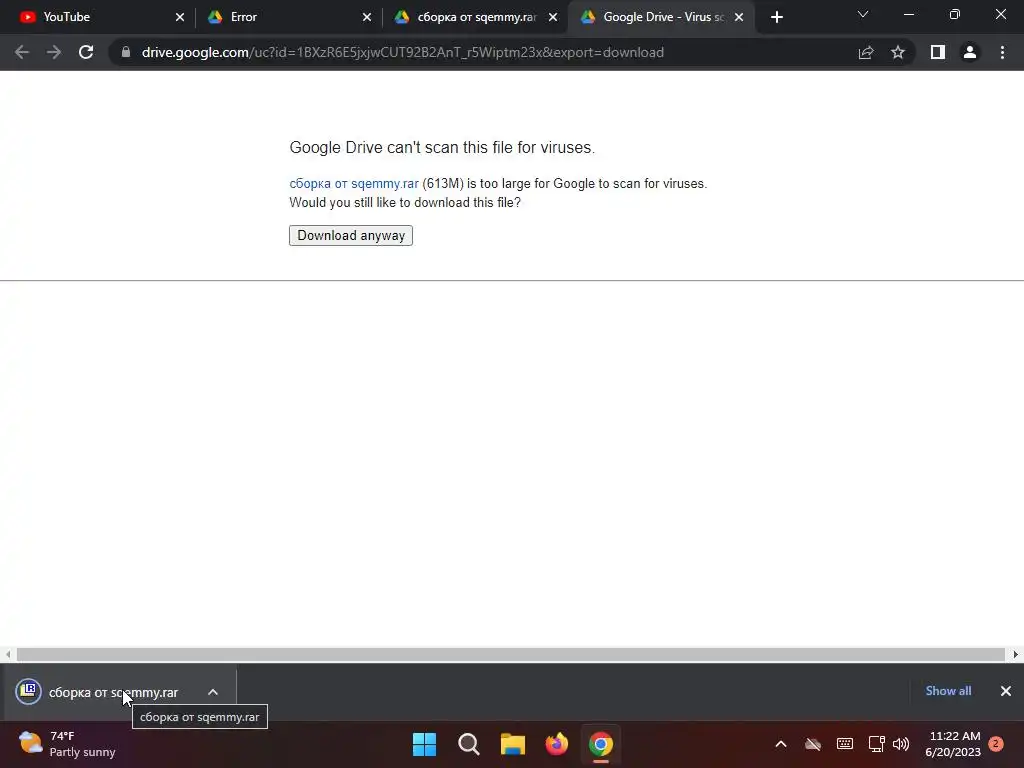Open the weather widget on taskbar
The image size is (1024, 768).
[67, 744]
